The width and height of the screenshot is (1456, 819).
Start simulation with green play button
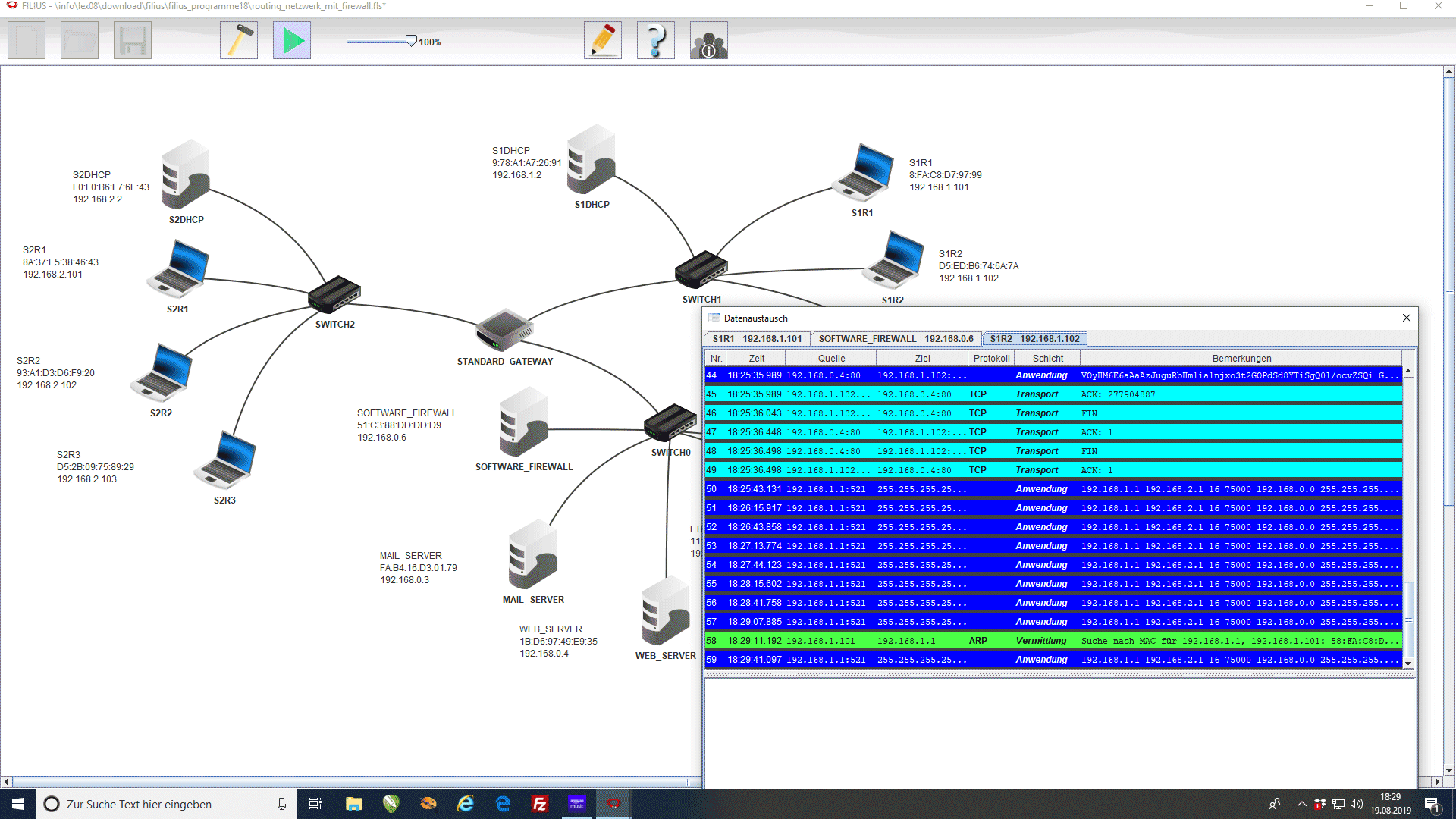click(292, 40)
